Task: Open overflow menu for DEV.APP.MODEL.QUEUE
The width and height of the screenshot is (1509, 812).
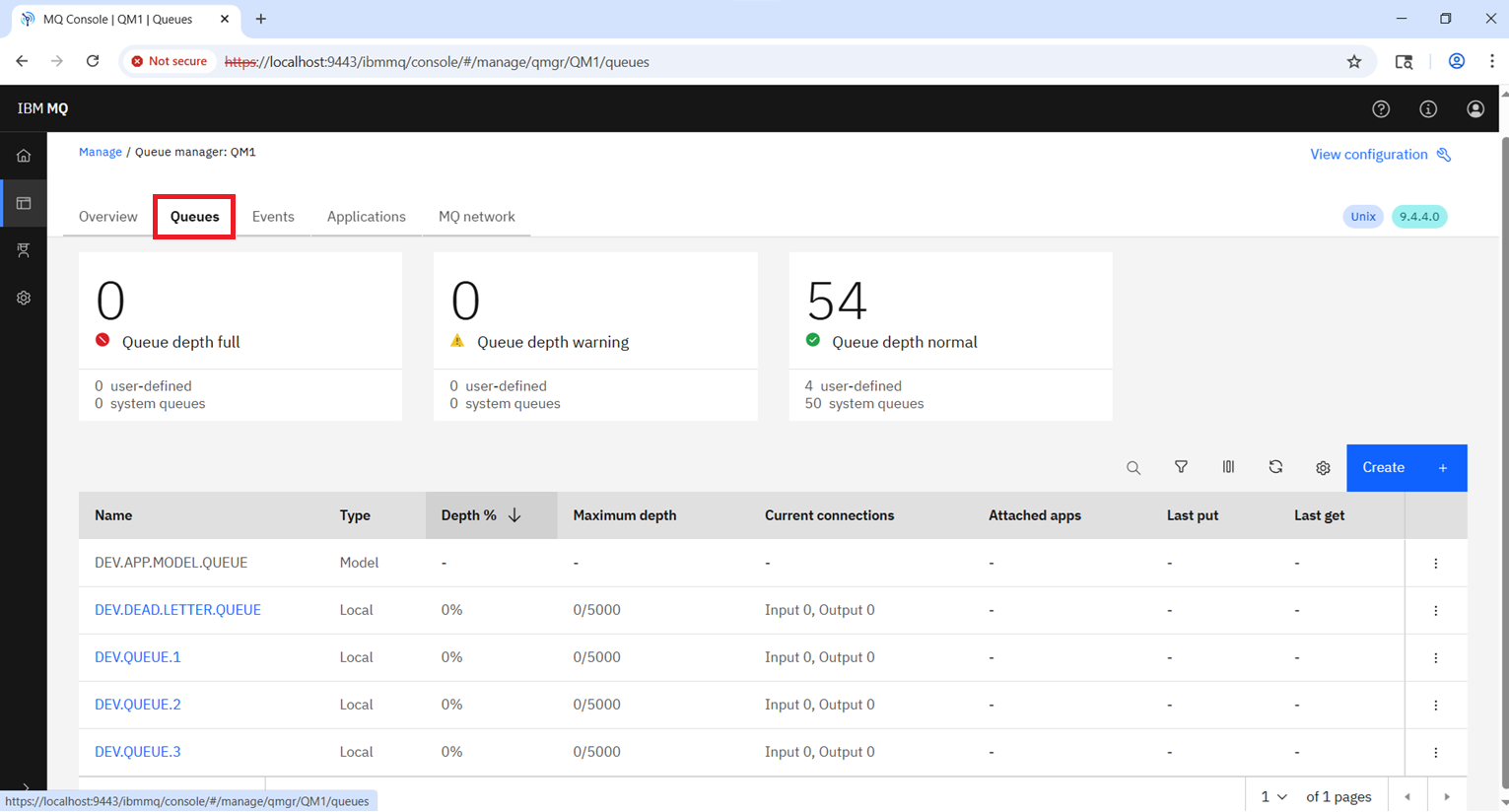Action: [1436, 564]
